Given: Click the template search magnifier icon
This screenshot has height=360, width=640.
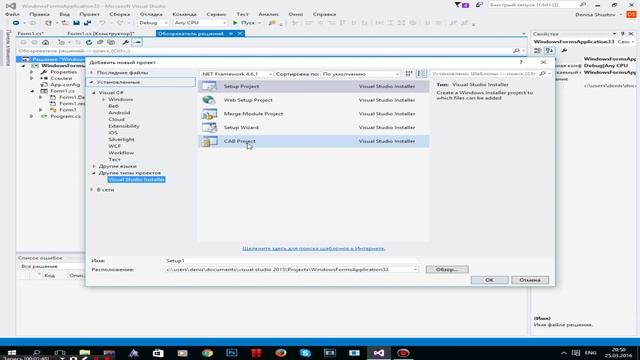Looking at the screenshot, I should pyautogui.click(x=542, y=74).
